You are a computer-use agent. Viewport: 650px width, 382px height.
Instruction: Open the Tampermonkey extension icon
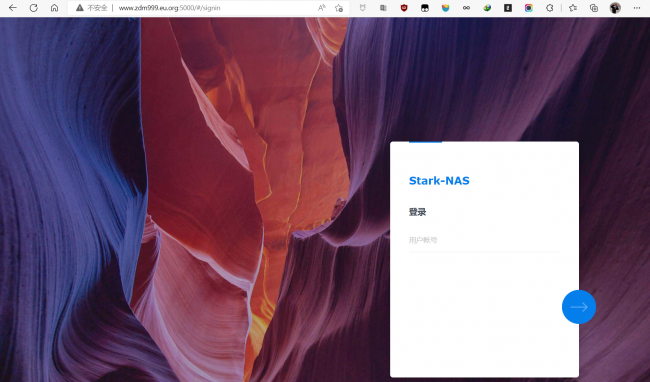tap(425, 8)
